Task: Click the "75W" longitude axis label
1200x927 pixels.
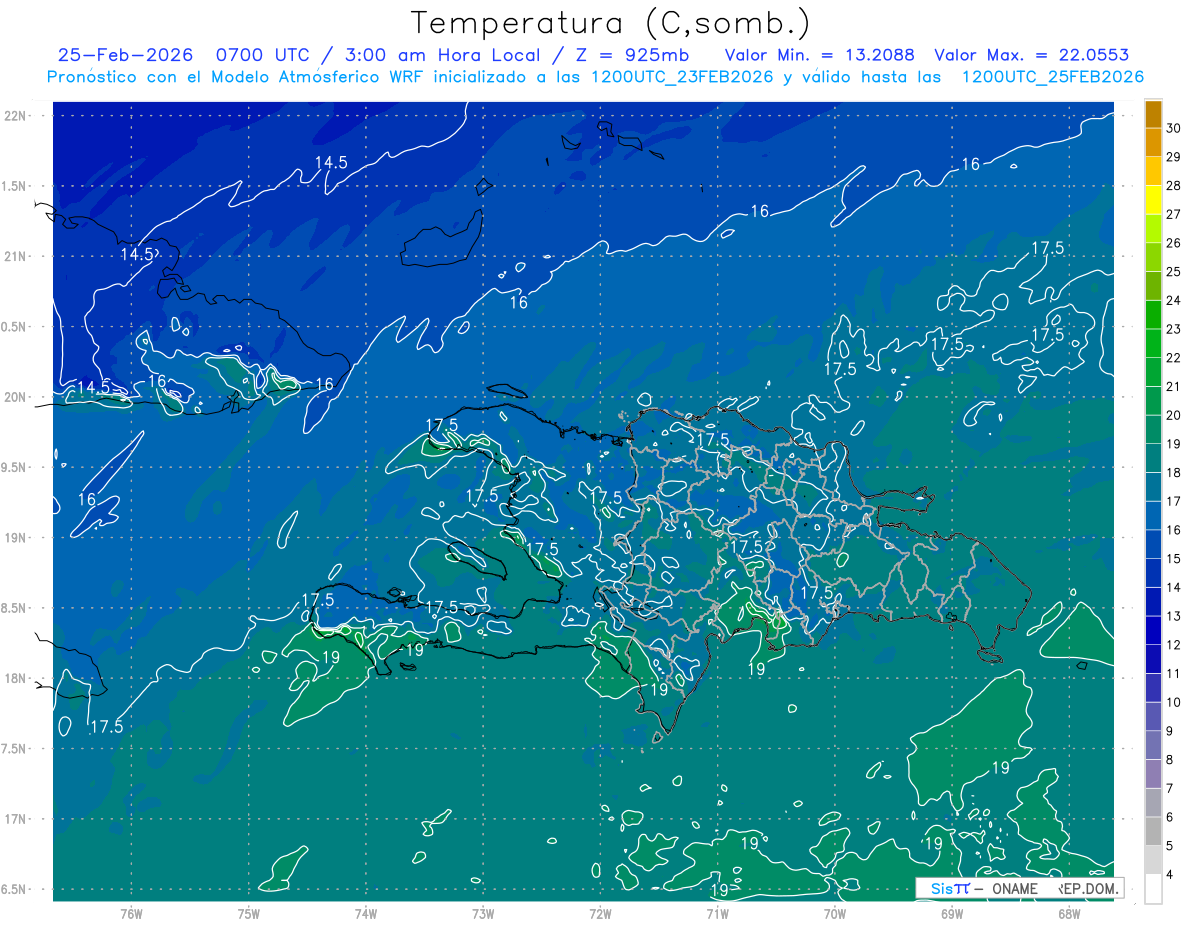Action: (x=249, y=913)
